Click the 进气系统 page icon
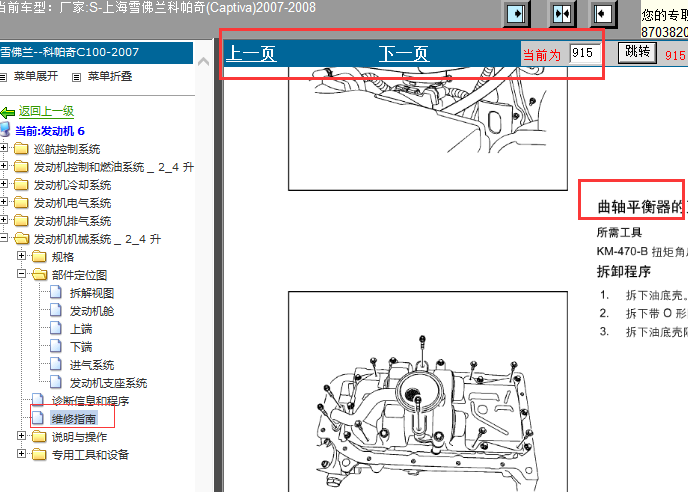The height and width of the screenshot is (492, 688). pos(56,364)
